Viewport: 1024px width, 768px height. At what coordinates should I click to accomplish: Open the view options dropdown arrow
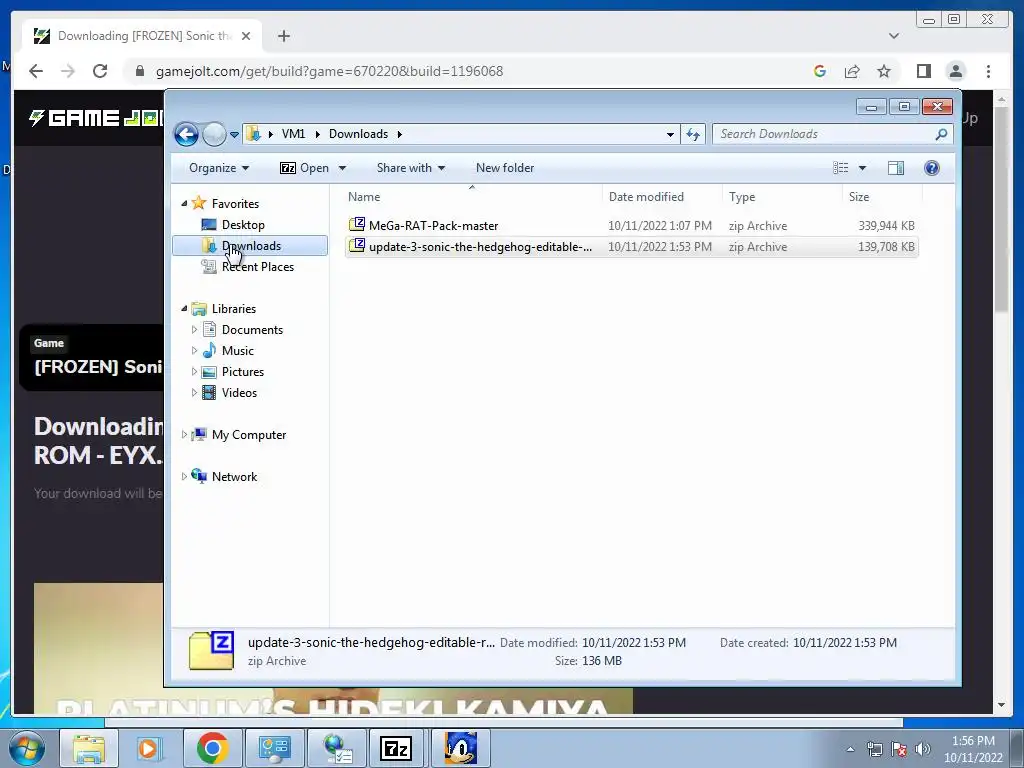[x=862, y=168]
